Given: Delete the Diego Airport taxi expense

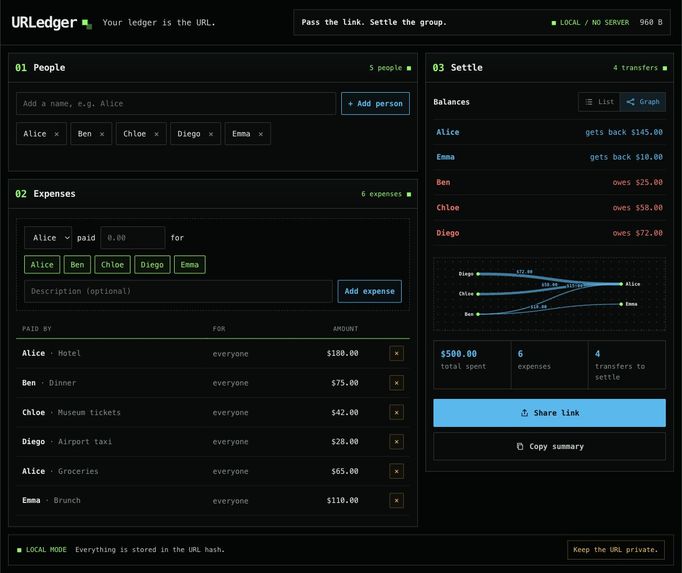Looking at the screenshot, I should [x=396, y=442].
